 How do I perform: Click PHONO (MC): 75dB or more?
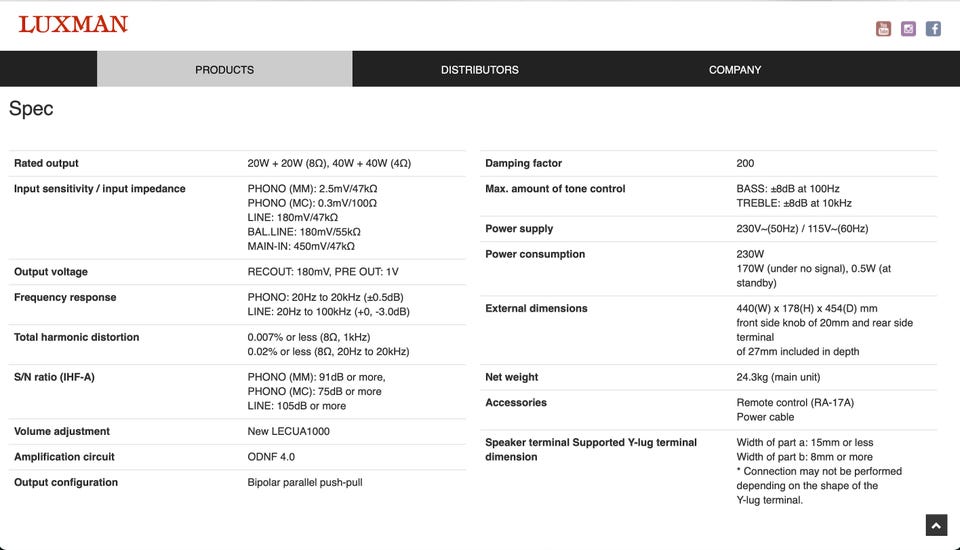(x=315, y=391)
